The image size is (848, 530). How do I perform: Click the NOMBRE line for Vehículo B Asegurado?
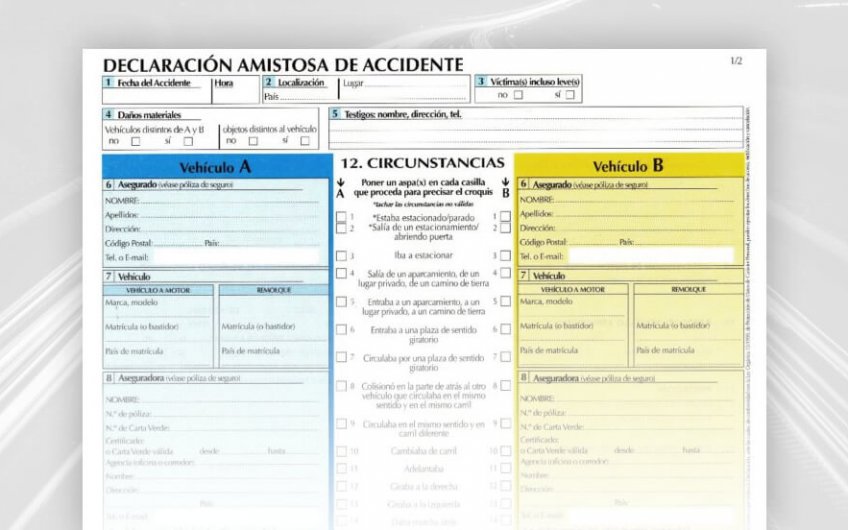click(645, 200)
